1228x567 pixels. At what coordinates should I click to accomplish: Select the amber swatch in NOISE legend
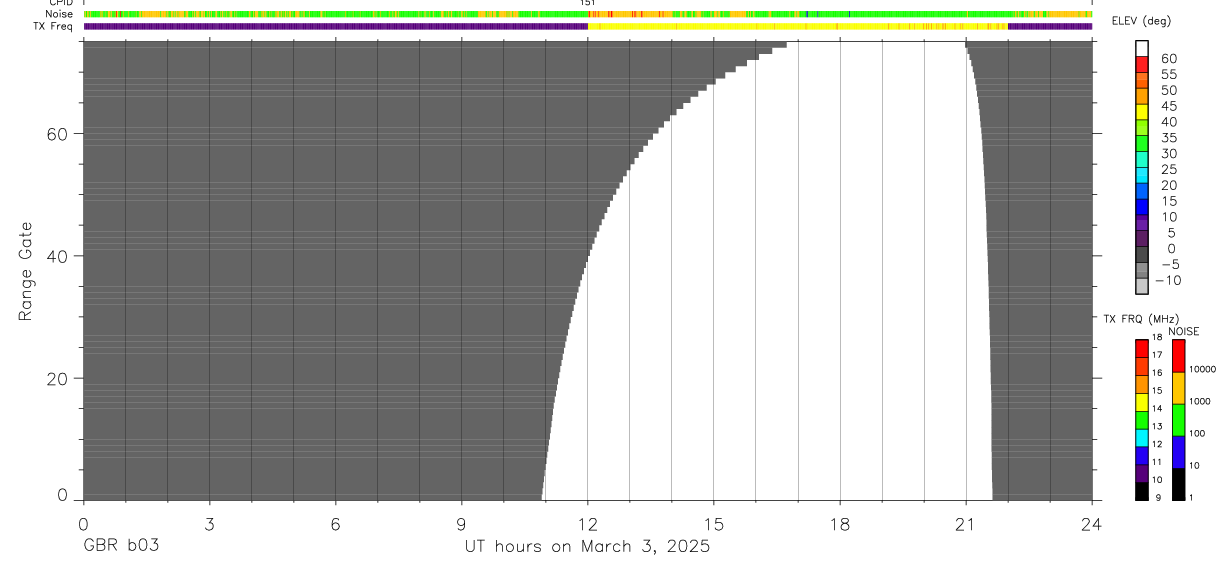(1179, 388)
